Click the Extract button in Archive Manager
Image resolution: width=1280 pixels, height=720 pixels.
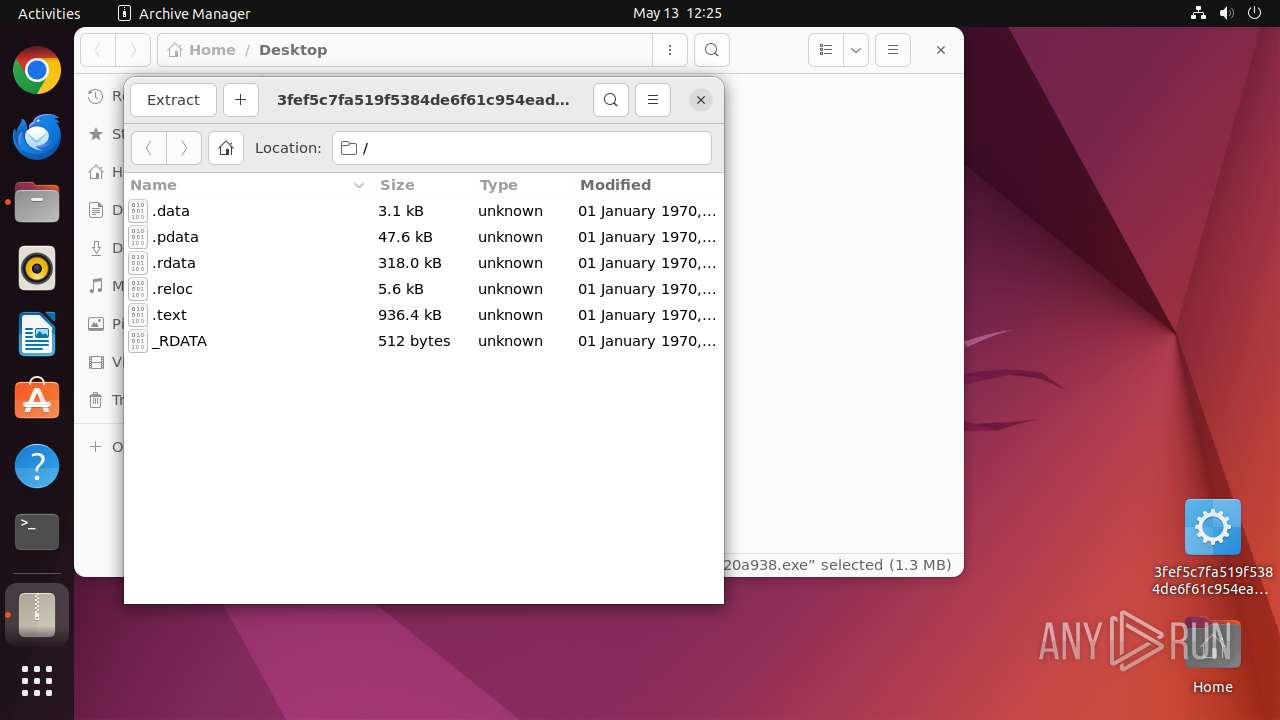click(173, 100)
